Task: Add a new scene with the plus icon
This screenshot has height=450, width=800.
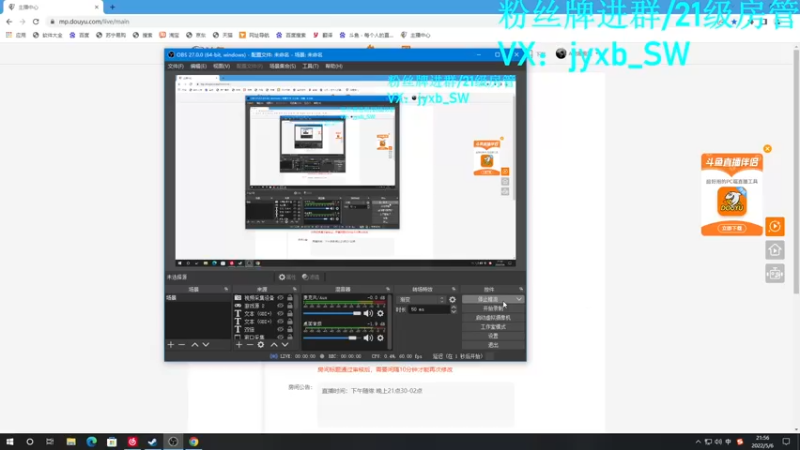Action: 171,345
